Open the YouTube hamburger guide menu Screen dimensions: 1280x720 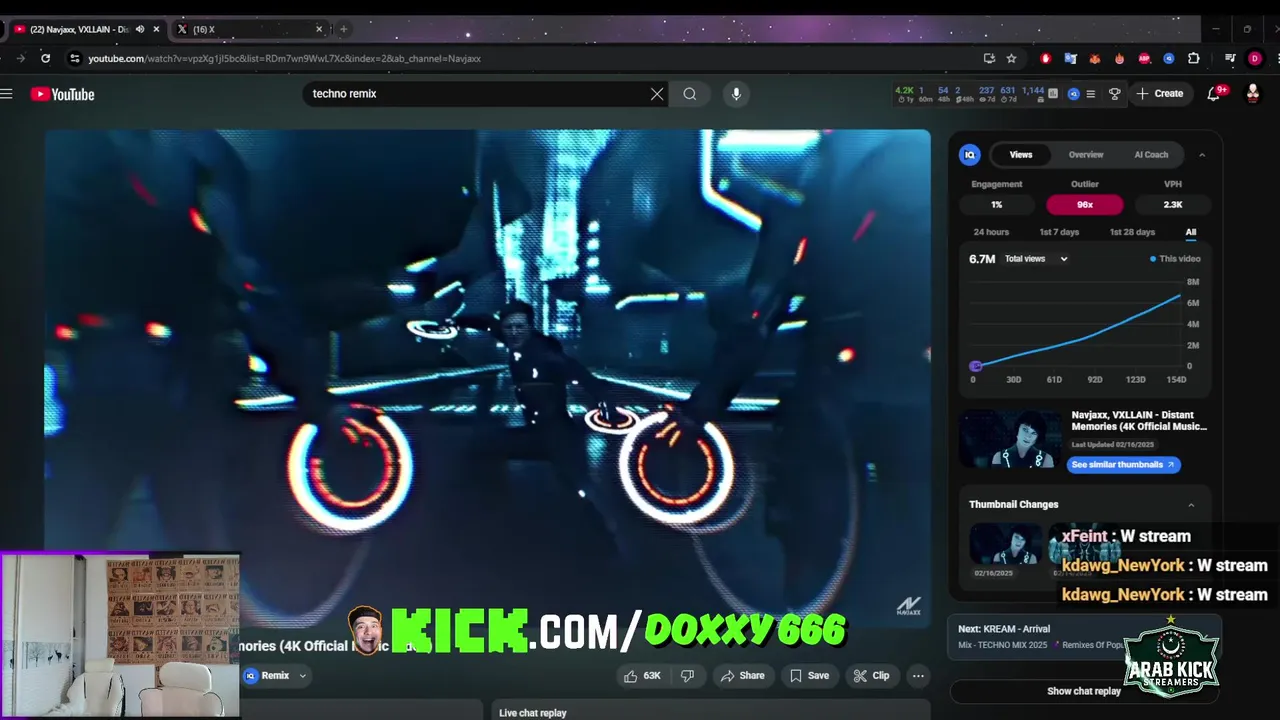coord(7,94)
